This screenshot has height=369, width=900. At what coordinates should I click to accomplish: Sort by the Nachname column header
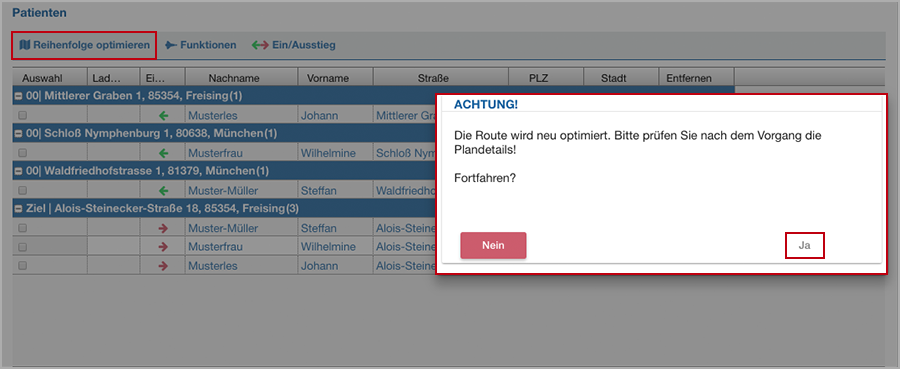point(242,78)
